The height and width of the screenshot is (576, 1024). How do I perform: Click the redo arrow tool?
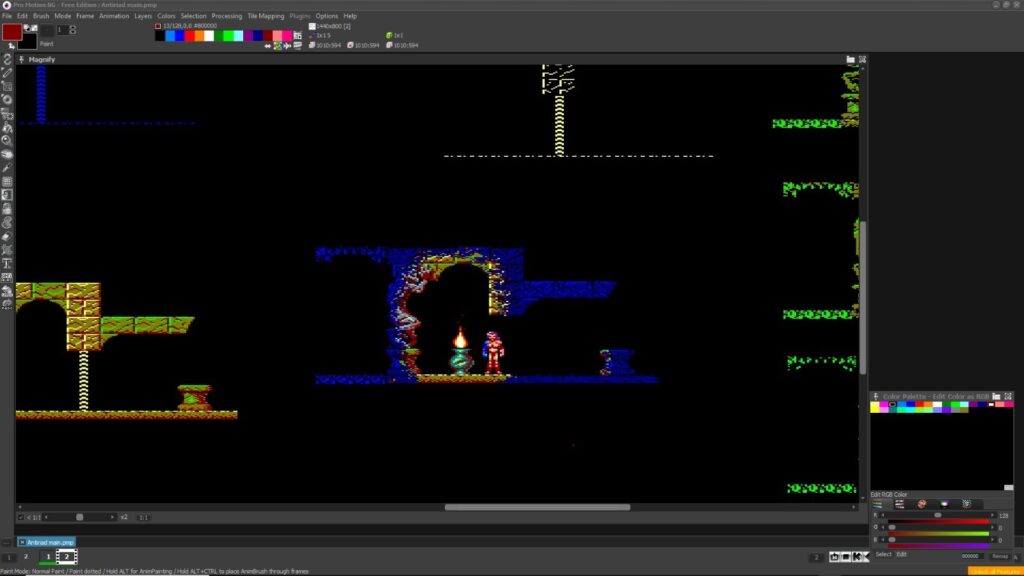[7, 303]
